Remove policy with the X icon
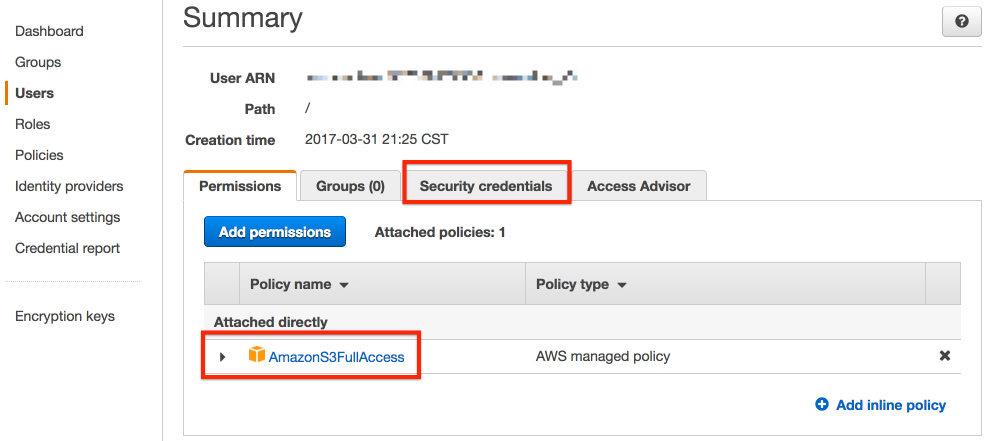Viewport: 985px width, 441px height. [x=944, y=356]
